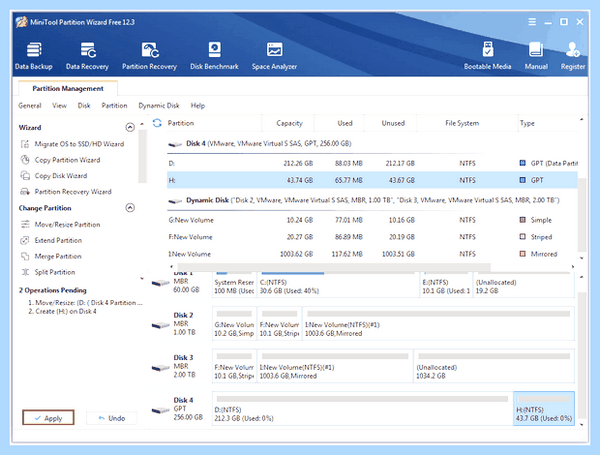This screenshot has height=455, width=600.
Task: Click GPT type swatch in H: row
Action: (522, 179)
